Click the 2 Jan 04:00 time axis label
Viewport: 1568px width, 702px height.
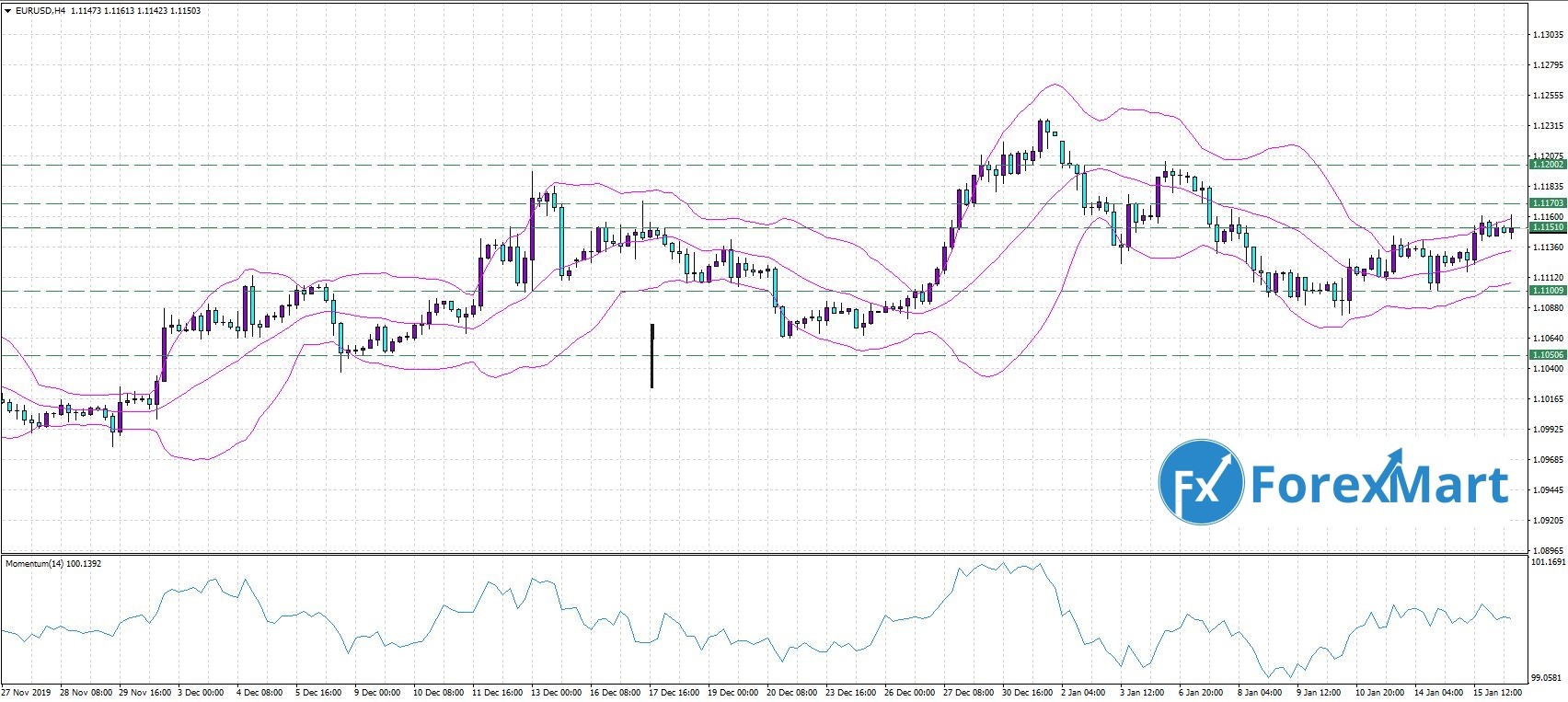[x=1081, y=692]
